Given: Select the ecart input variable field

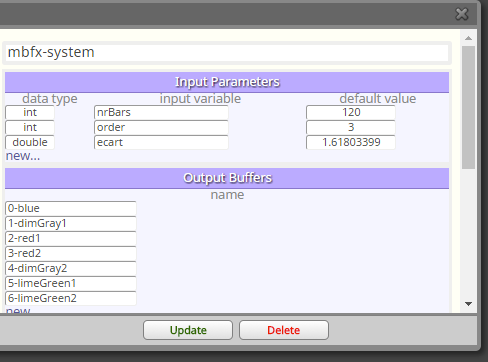Looking at the screenshot, I should coord(161,142).
